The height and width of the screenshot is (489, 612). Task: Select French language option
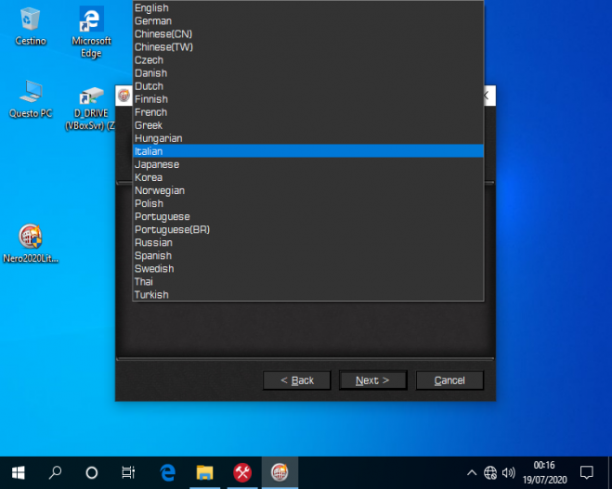click(x=308, y=112)
